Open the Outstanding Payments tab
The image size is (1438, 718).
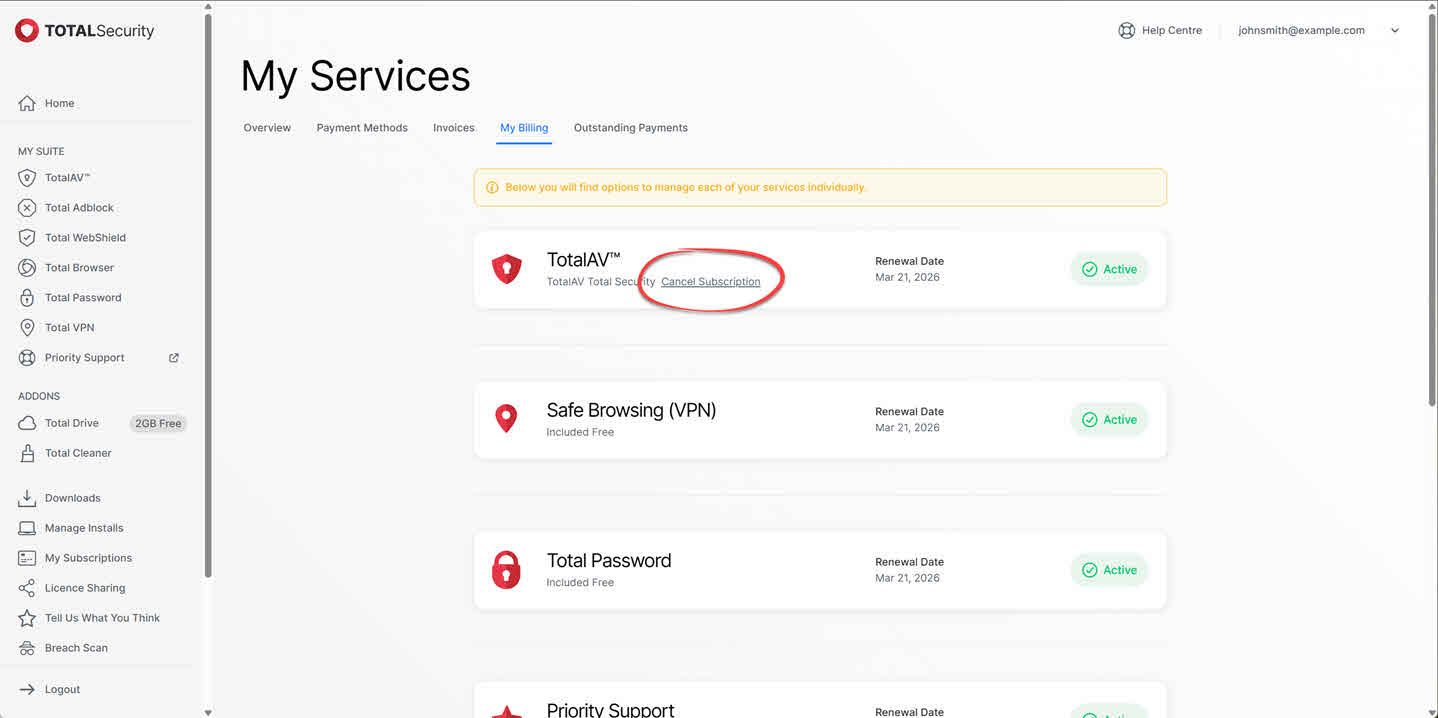point(630,128)
